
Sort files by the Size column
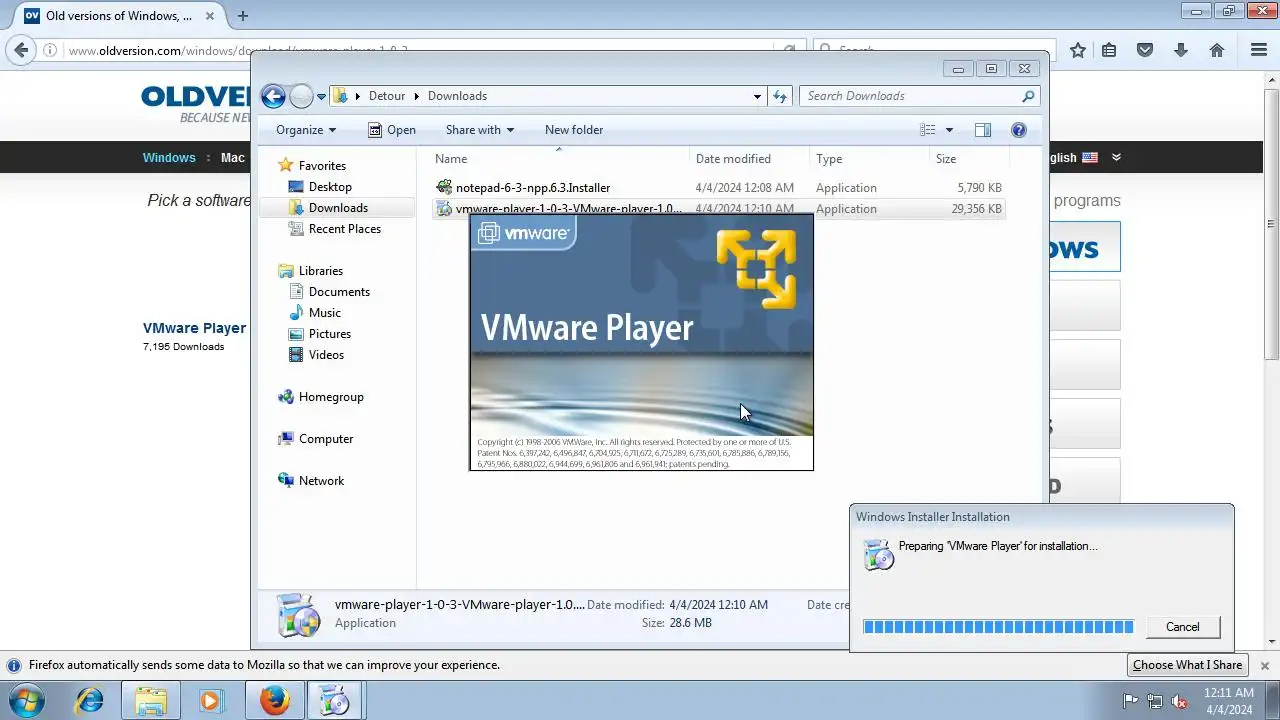970,159
